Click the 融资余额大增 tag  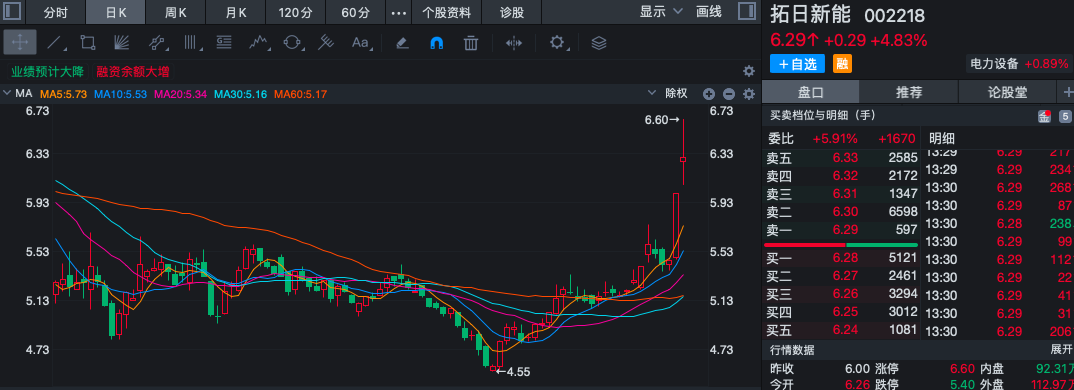coord(133,71)
